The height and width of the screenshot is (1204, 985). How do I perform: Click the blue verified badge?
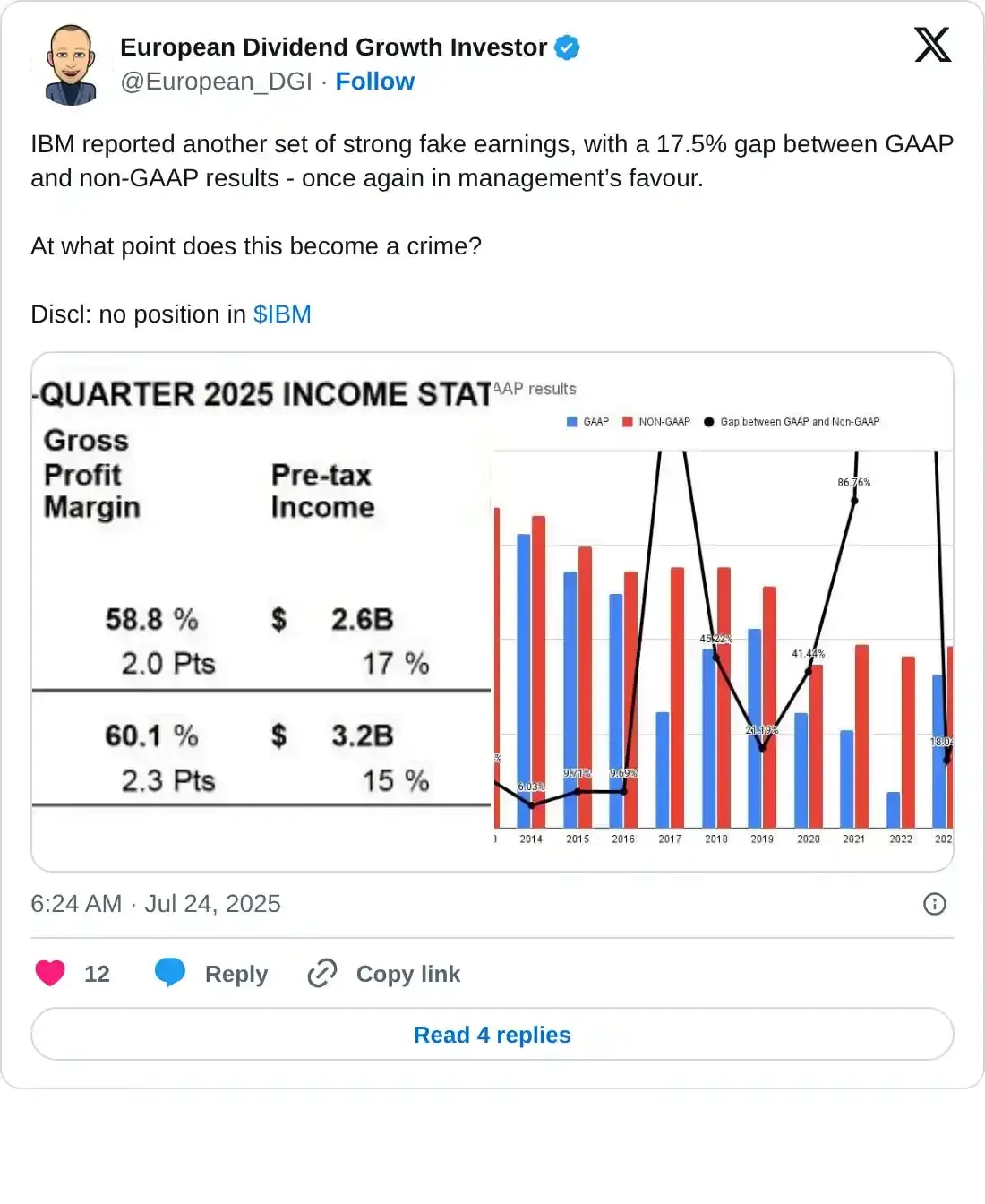coord(567,47)
